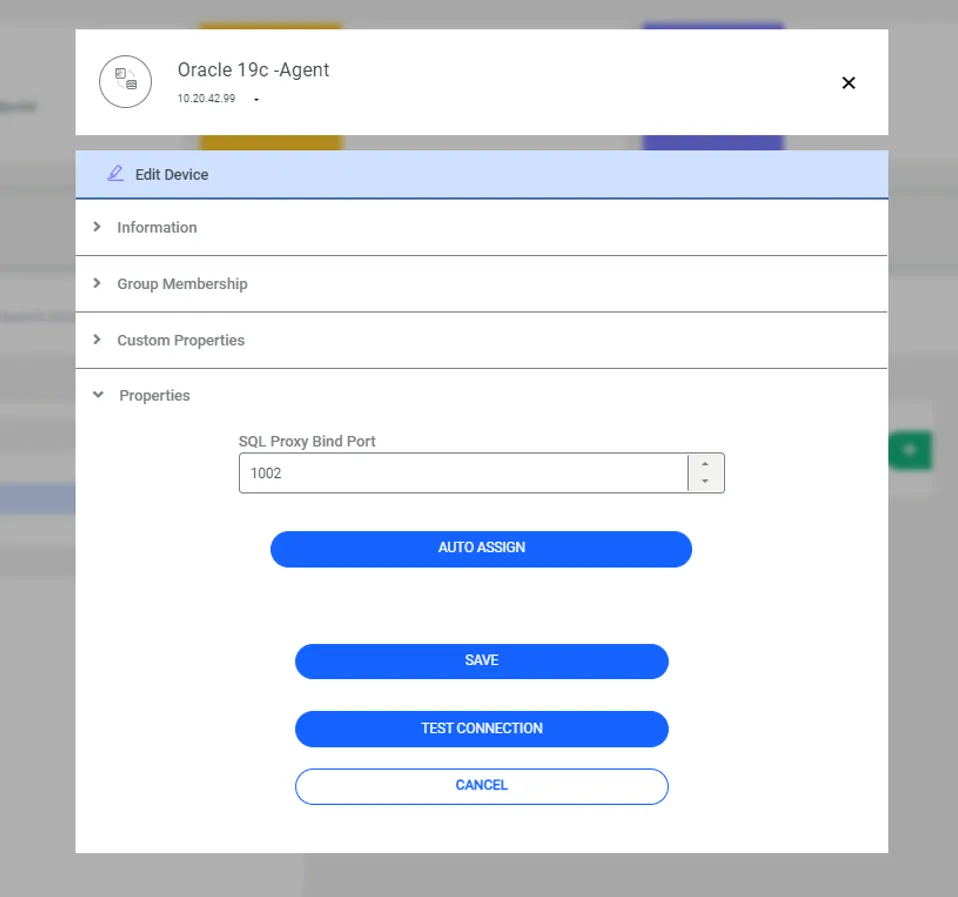
Task: Click the AUTO ASSIGN button
Action: pyautogui.click(x=481, y=549)
